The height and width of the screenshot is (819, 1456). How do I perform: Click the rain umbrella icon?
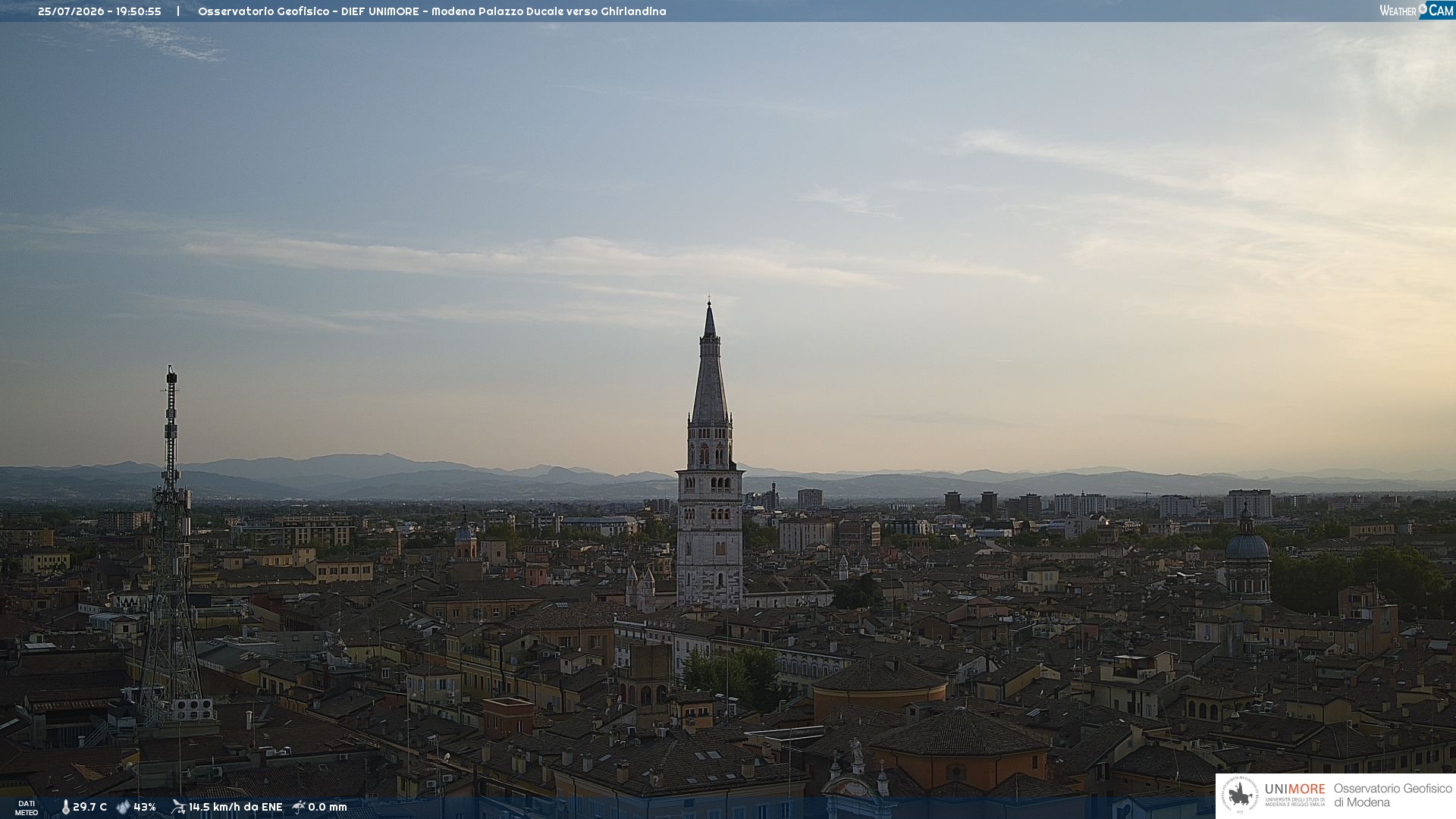(x=299, y=806)
